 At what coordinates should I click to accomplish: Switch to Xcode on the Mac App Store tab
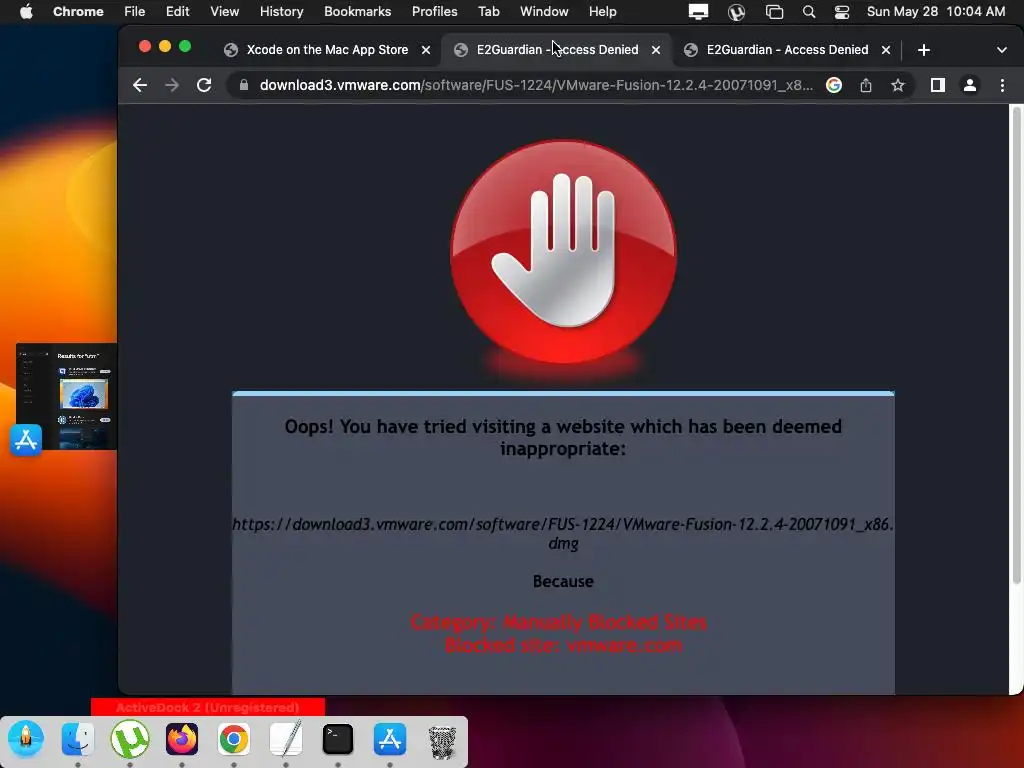tap(327, 50)
